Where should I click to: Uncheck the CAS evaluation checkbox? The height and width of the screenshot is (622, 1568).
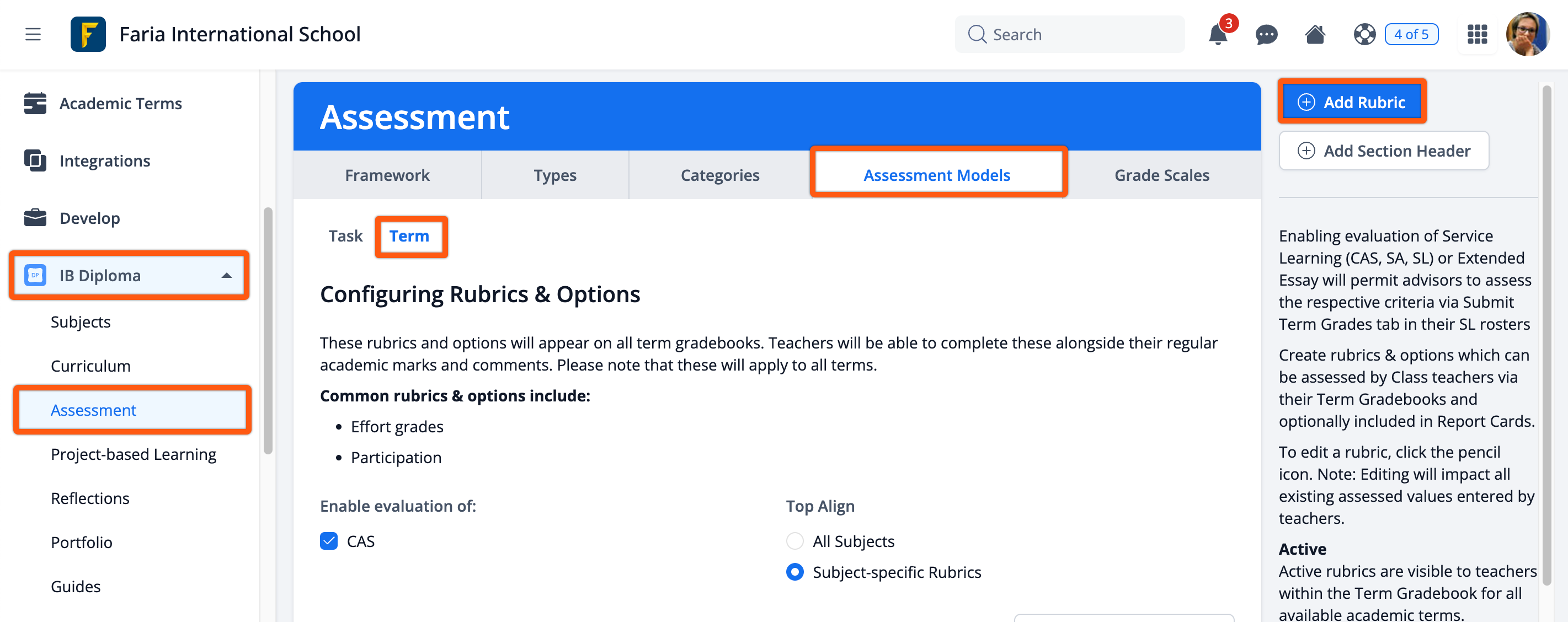tap(329, 541)
